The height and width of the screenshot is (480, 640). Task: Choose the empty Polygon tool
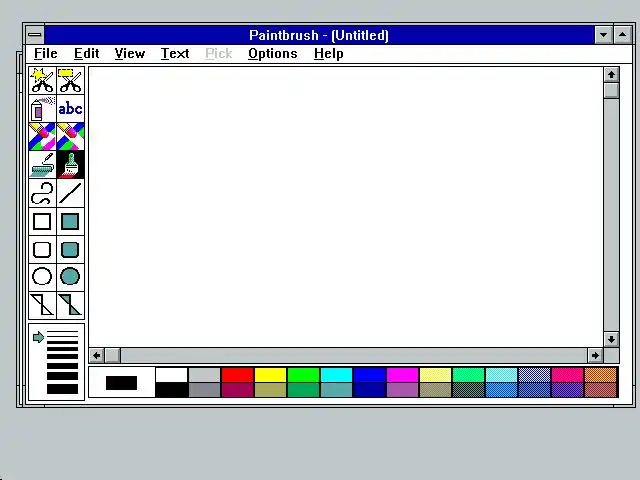coord(42,305)
